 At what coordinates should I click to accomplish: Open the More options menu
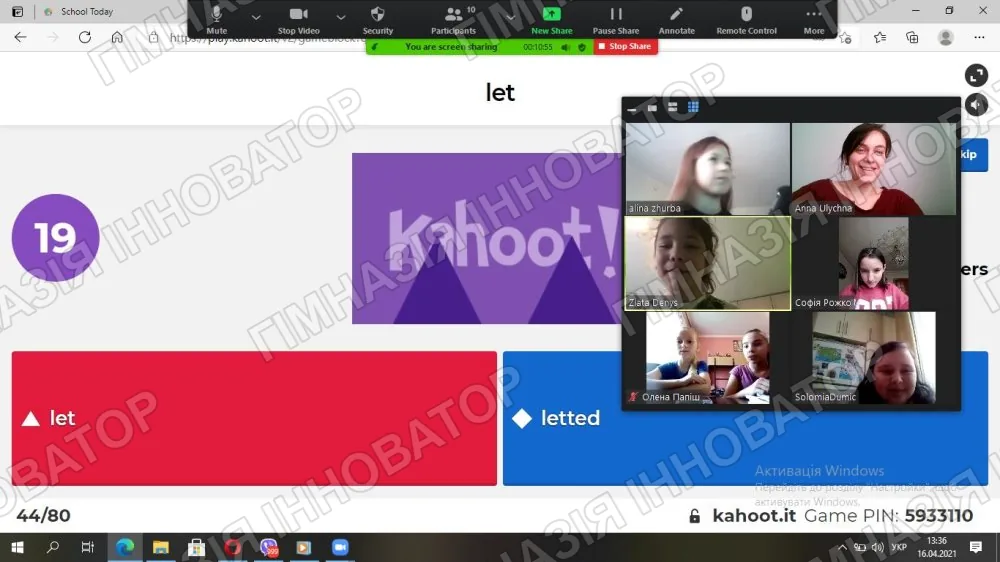point(814,19)
